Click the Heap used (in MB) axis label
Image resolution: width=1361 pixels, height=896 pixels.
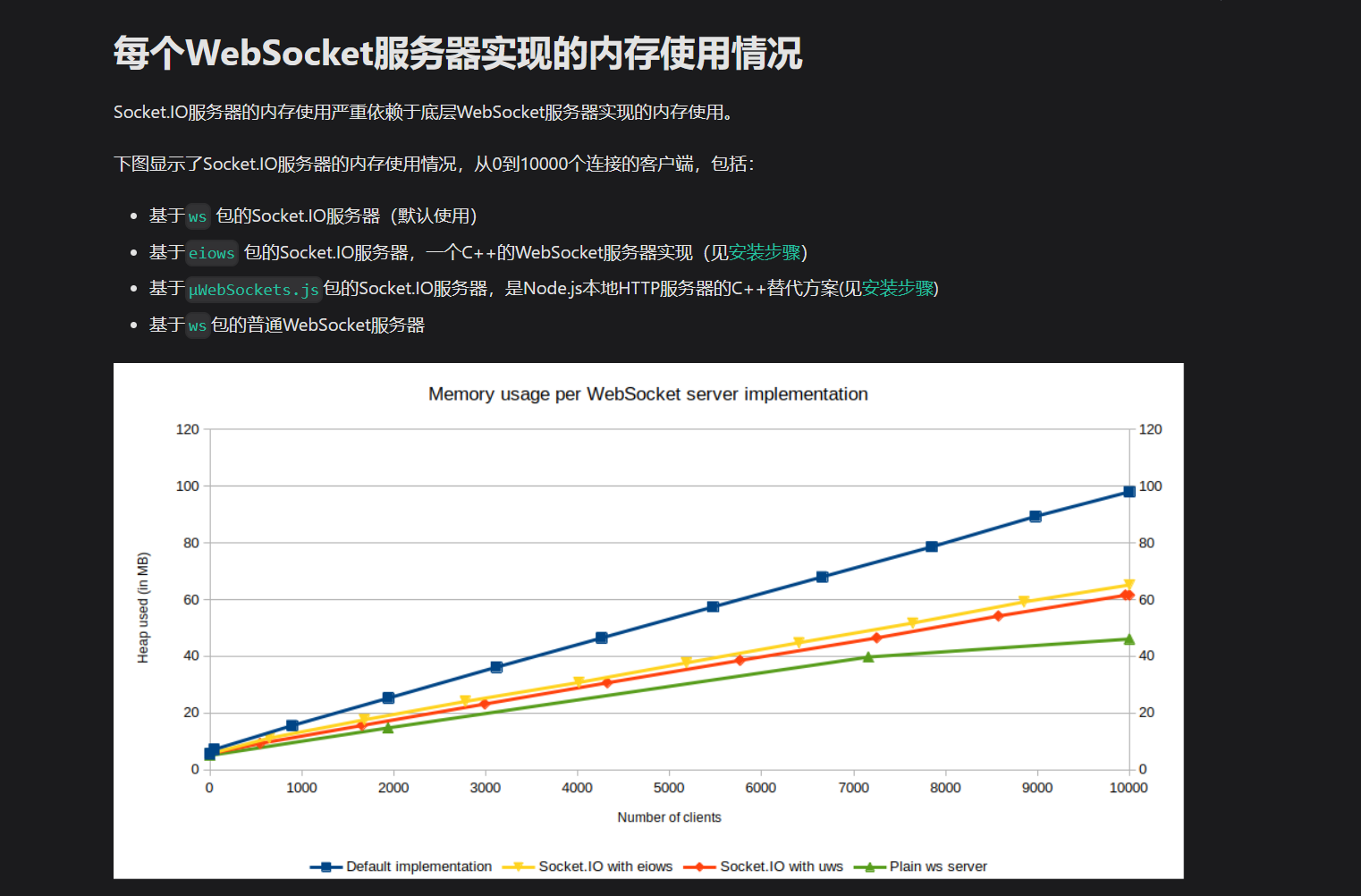tap(143, 608)
